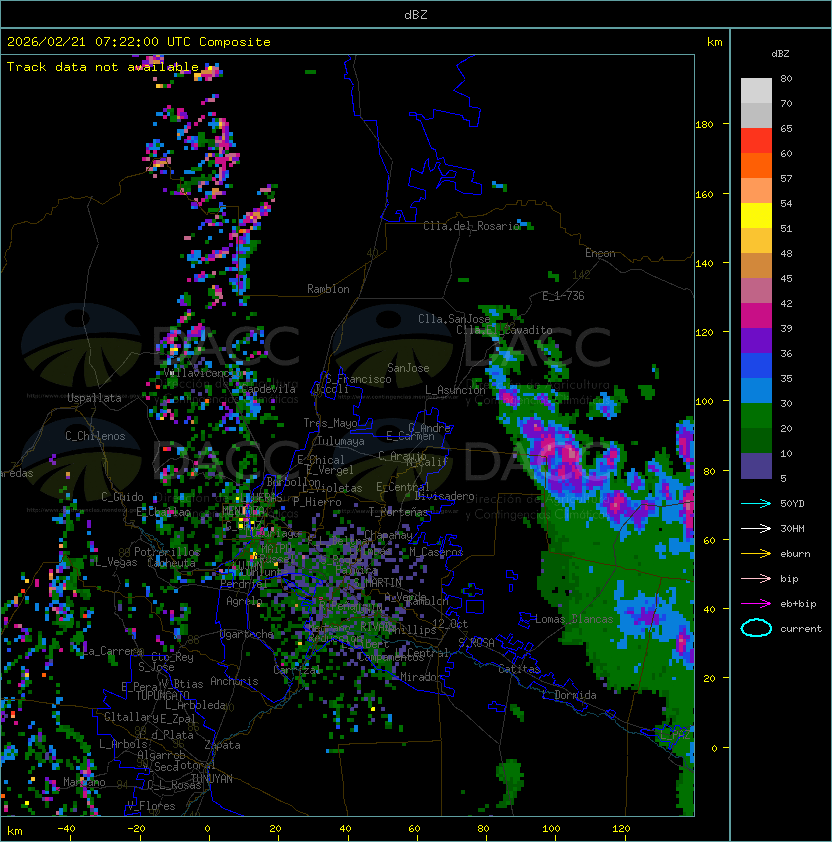Click the 'M_Caseros' map label

point(436,552)
